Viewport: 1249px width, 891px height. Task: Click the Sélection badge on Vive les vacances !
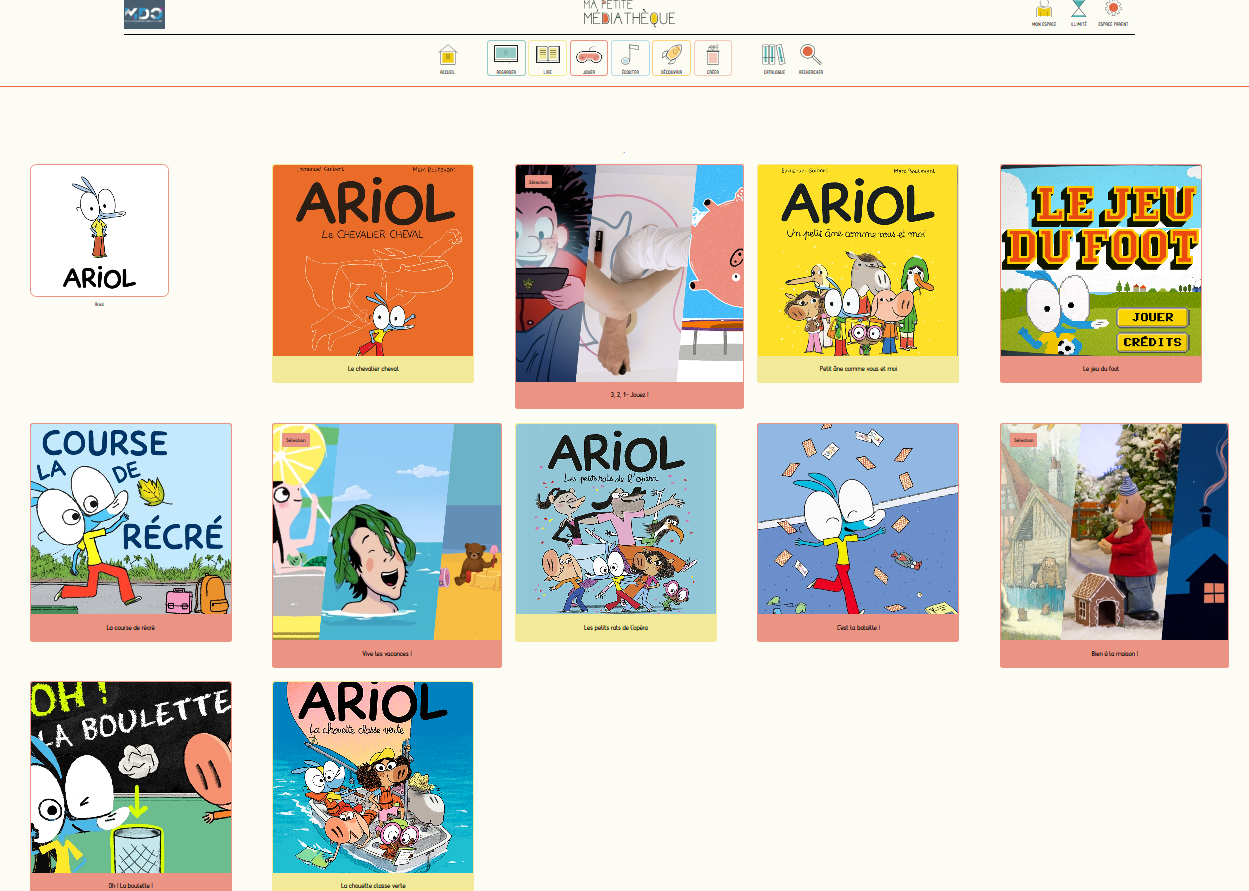[296, 440]
